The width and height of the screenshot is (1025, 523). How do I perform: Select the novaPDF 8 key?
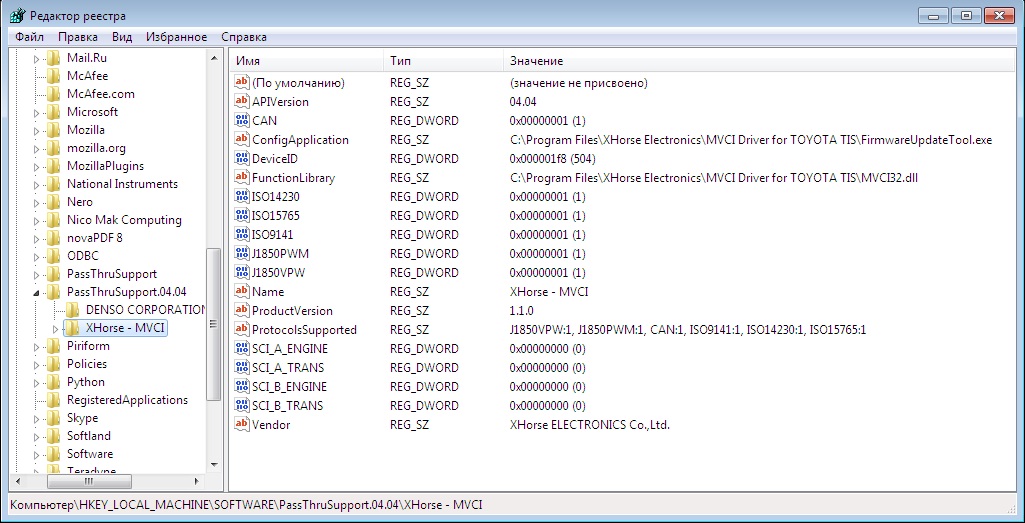pyautogui.click(x=95, y=238)
